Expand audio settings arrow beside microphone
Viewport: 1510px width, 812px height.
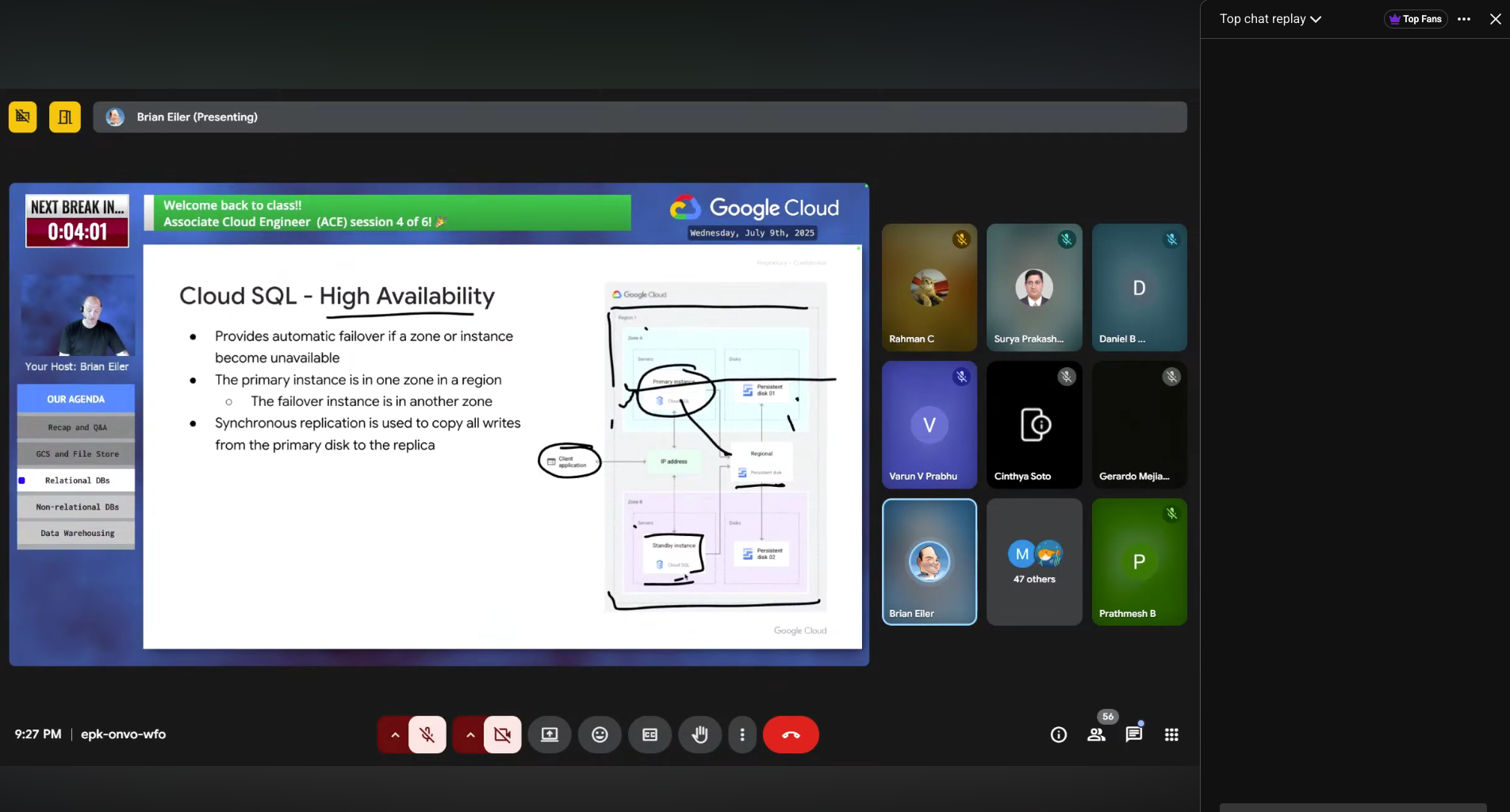coord(394,735)
